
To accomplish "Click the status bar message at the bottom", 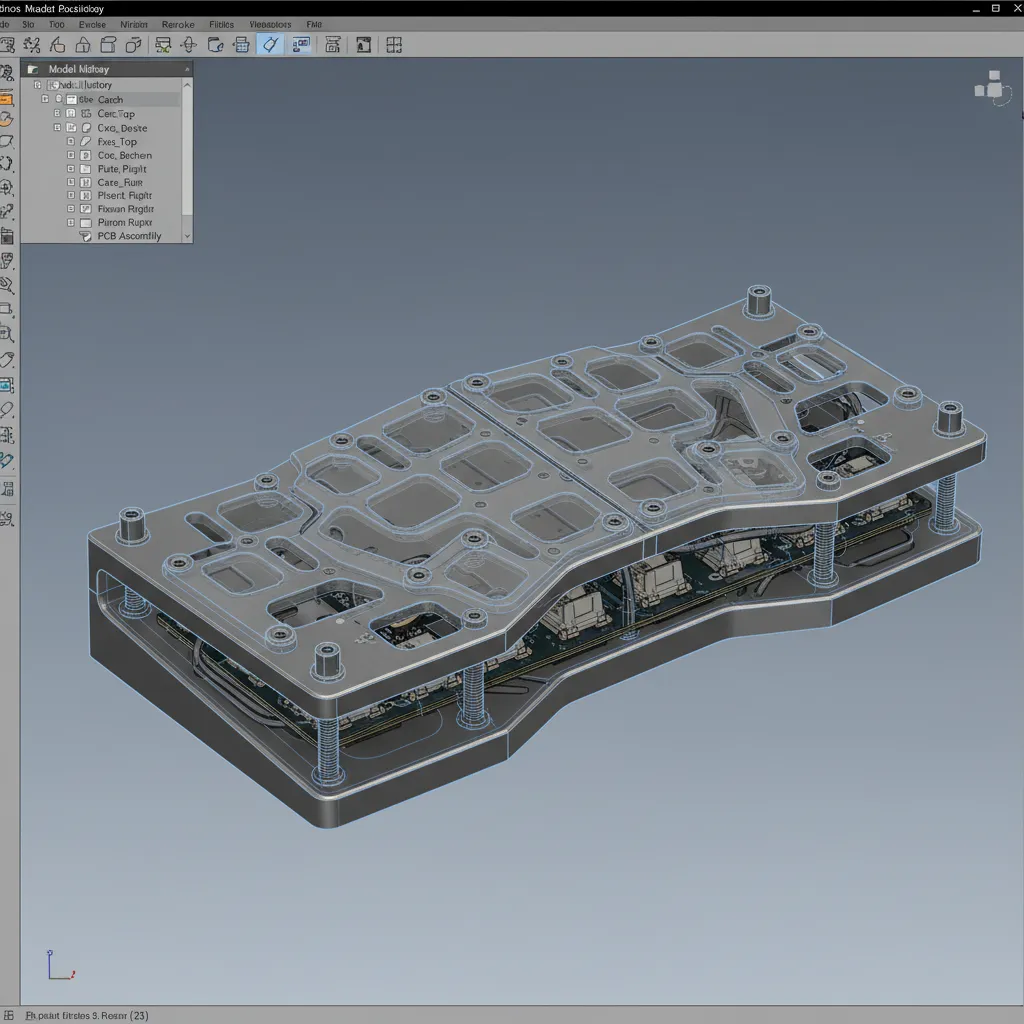I will pyautogui.click(x=85, y=1014).
